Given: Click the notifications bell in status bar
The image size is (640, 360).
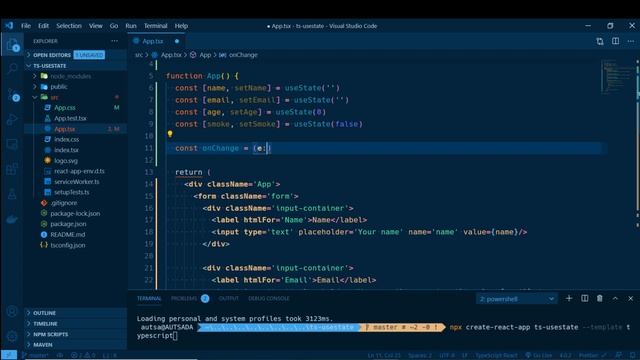Looking at the screenshot, I should (x=632, y=355).
